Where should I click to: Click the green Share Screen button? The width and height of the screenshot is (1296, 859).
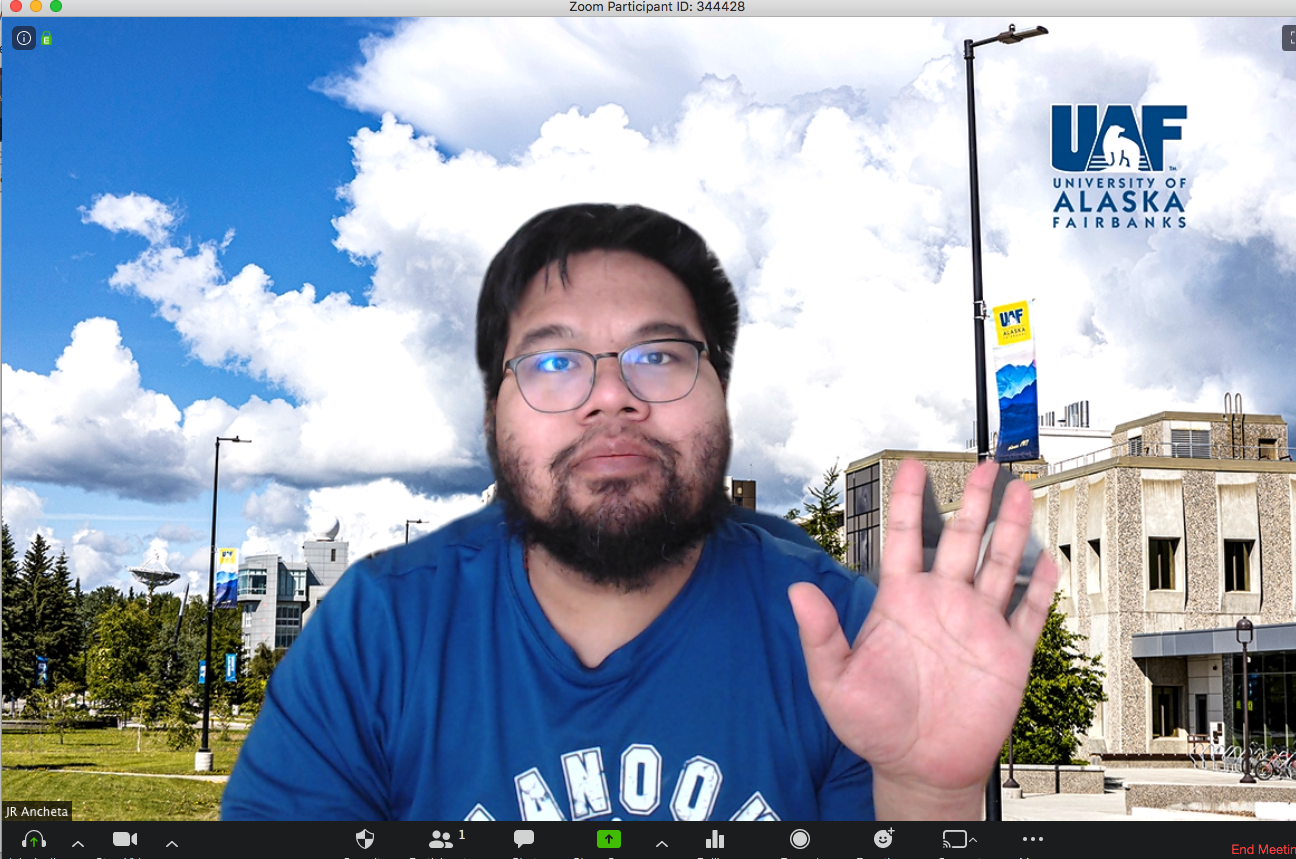pos(608,839)
